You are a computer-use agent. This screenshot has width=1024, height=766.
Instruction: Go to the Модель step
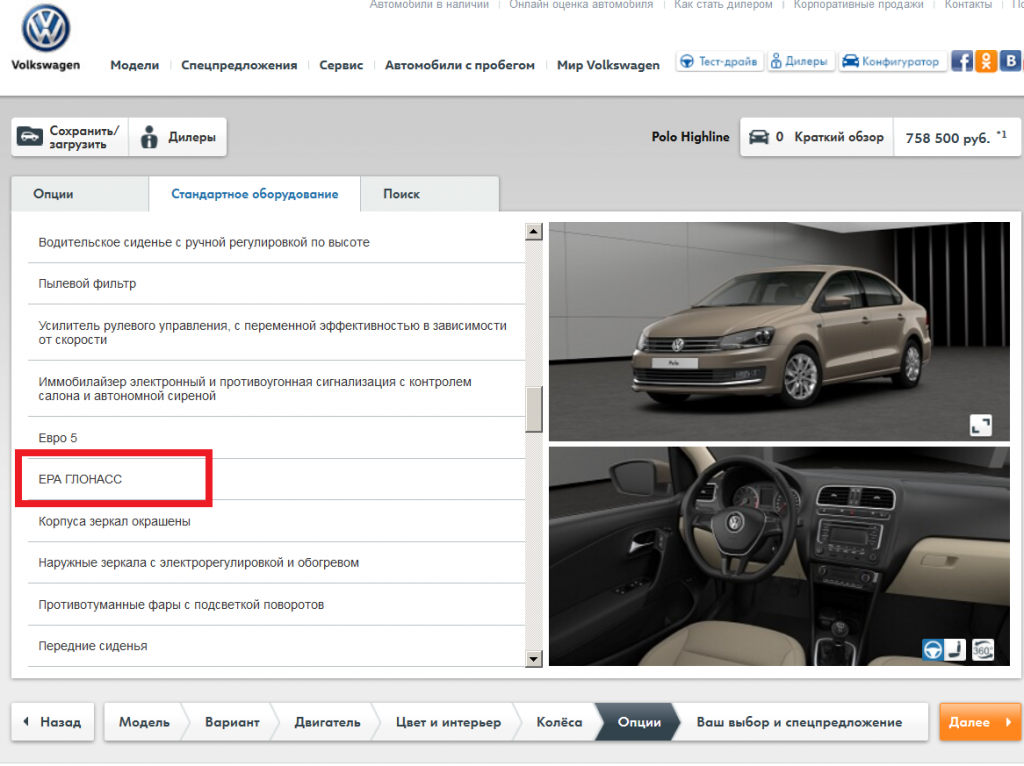[144, 722]
